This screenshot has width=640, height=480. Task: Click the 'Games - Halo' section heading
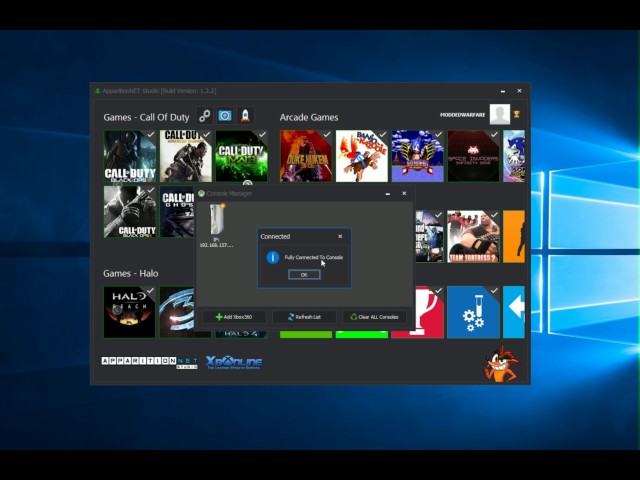(131, 273)
